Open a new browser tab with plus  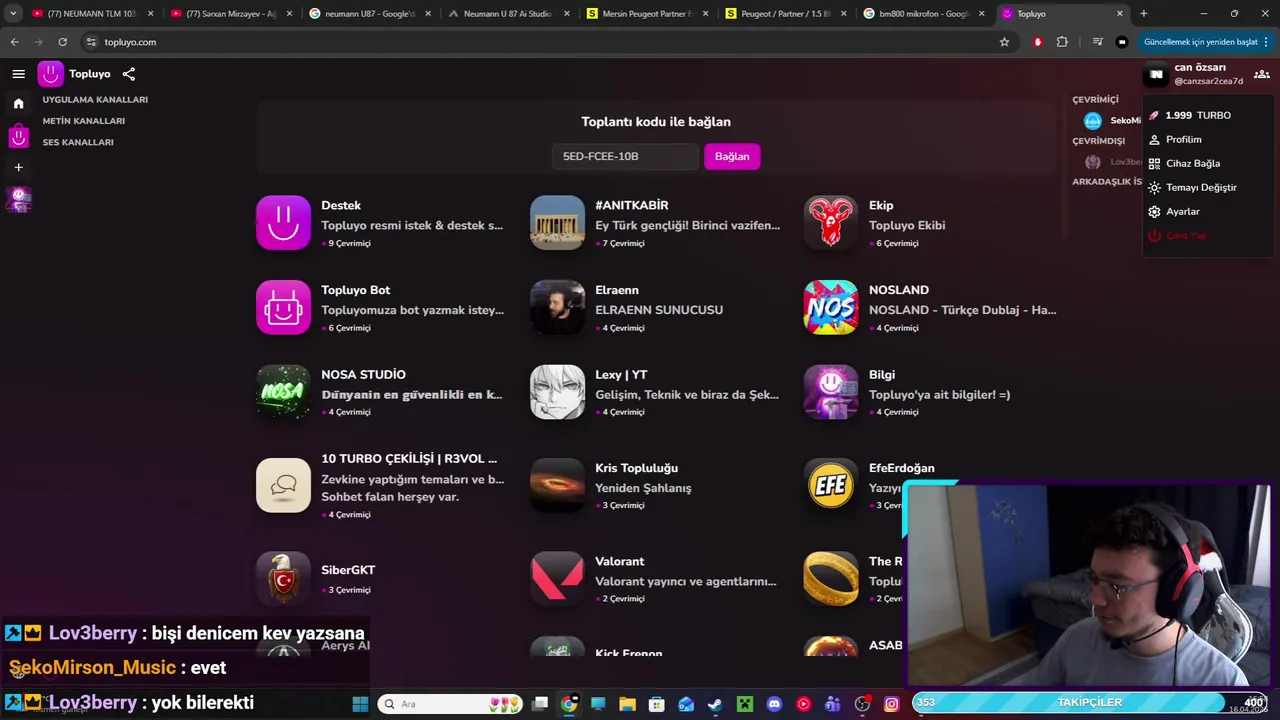click(x=1144, y=14)
